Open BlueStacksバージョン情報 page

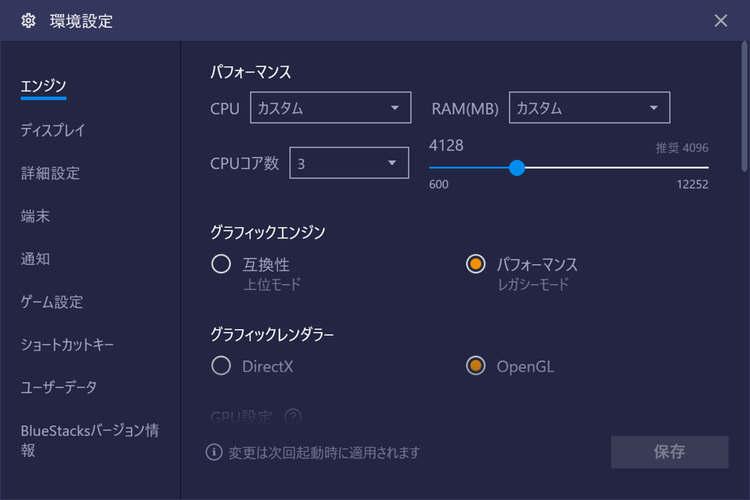(x=89, y=440)
